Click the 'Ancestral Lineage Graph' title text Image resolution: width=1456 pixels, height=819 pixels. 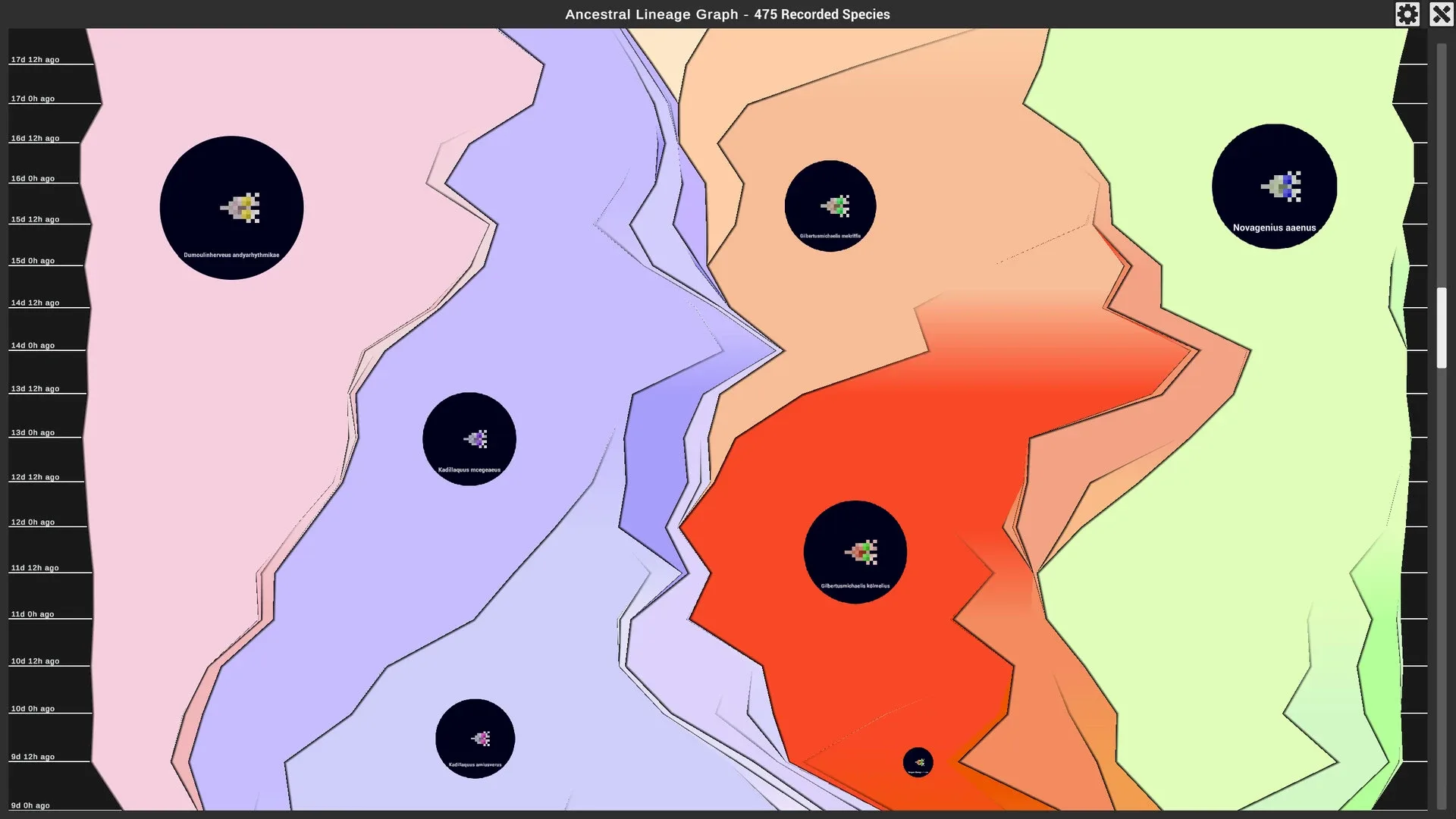tap(651, 14)
